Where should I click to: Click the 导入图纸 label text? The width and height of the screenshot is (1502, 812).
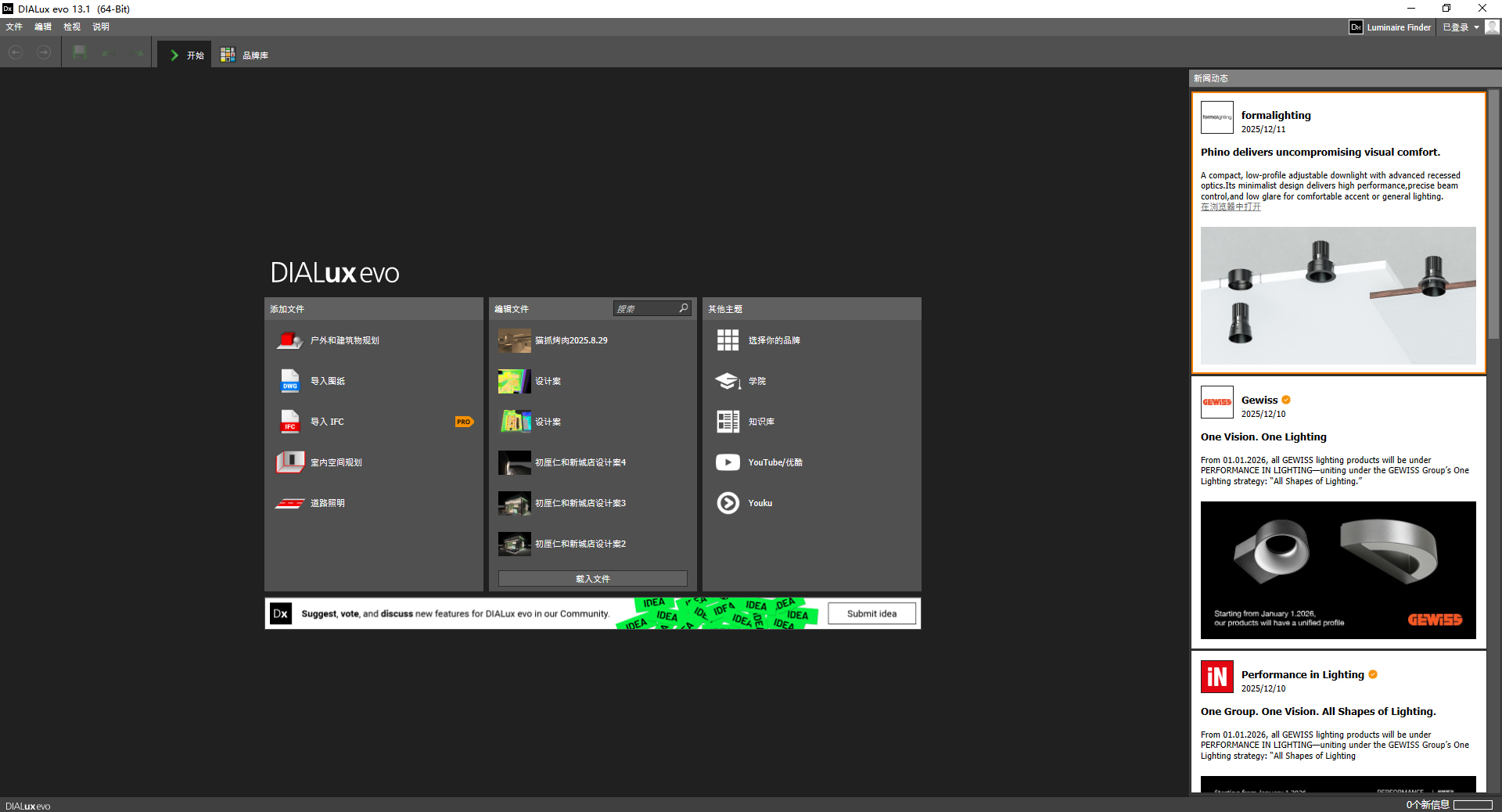[328, 381]
